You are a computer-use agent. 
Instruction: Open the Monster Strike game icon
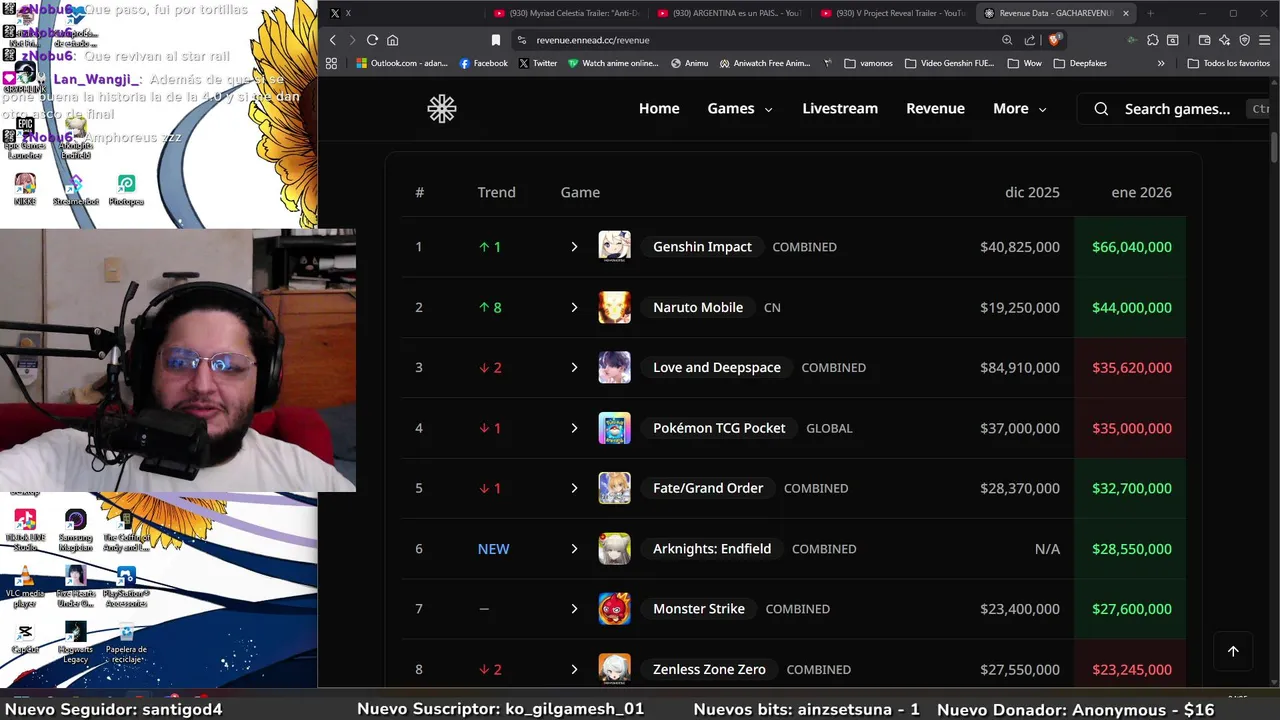point(614,609)
